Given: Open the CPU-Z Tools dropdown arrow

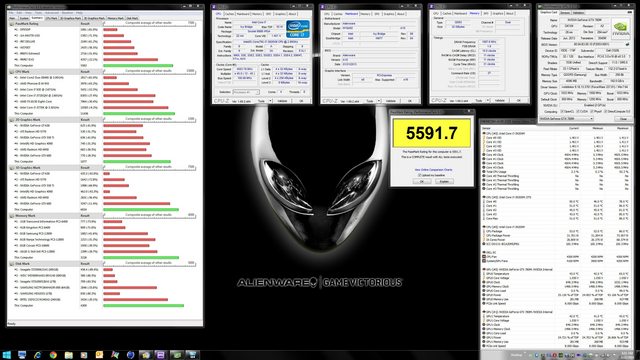Looking at the screenshot, I should coord(271,100).
